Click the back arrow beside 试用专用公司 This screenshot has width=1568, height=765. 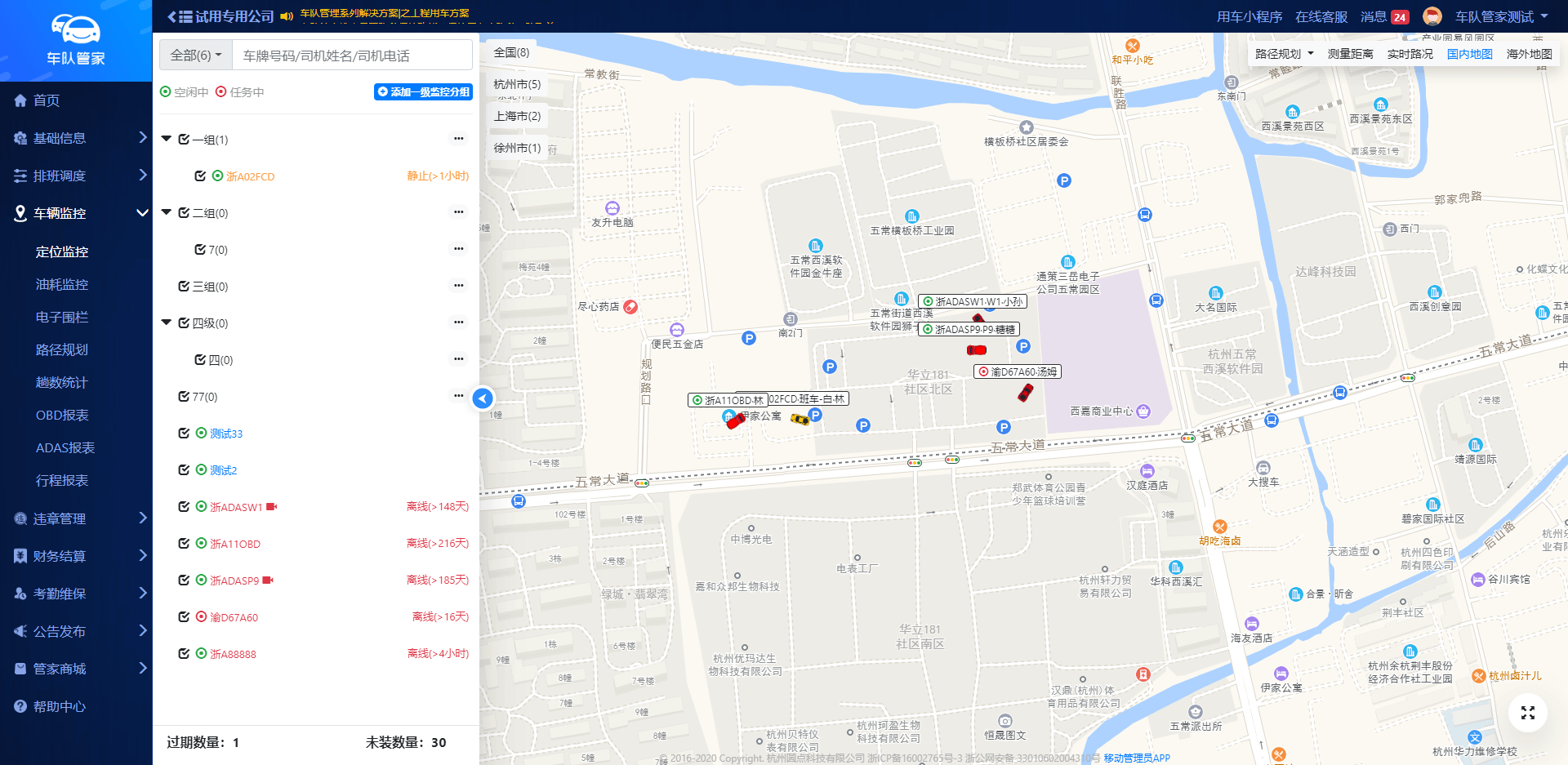pyautogui.click(x=171, y=16)
